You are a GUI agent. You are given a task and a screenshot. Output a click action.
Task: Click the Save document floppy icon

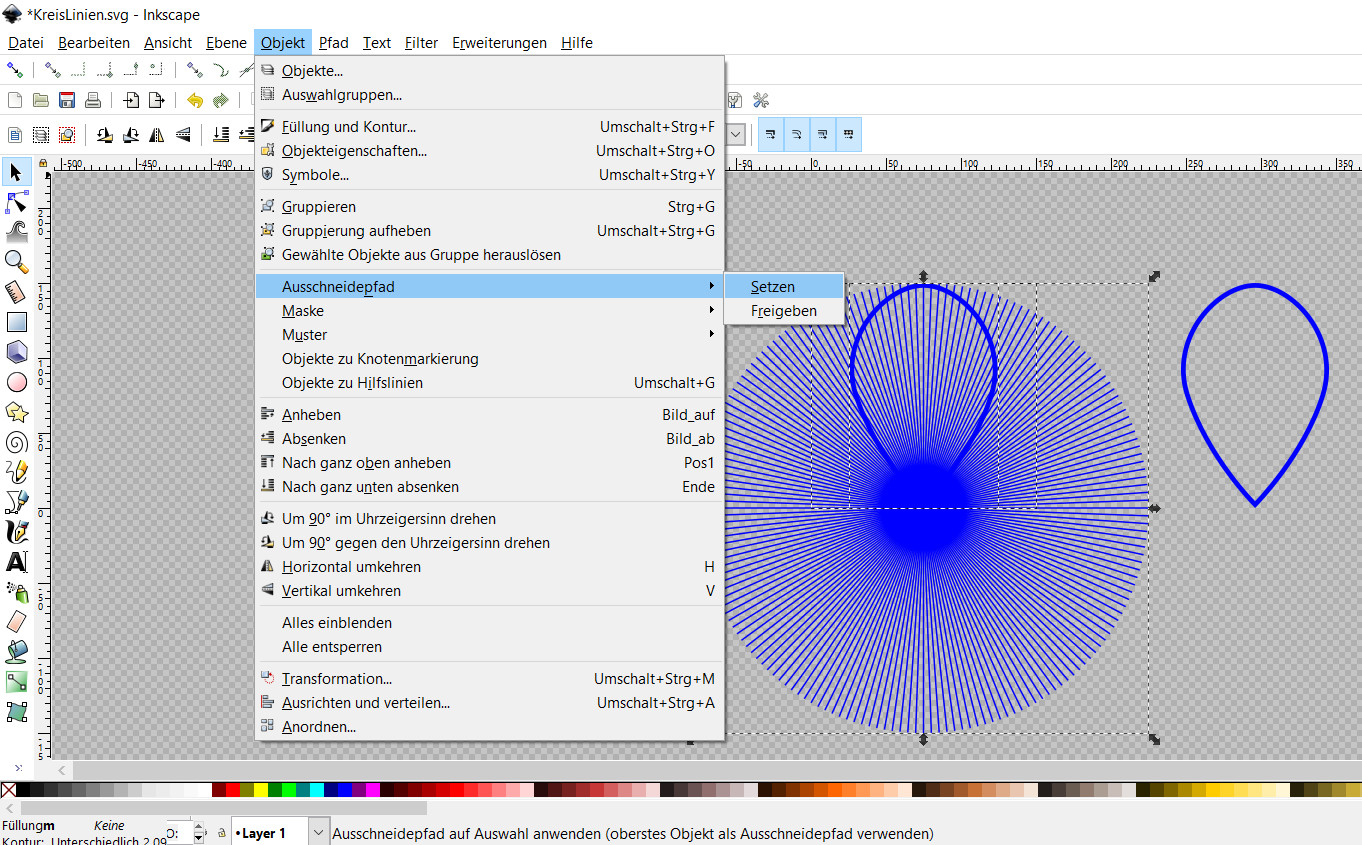(x=67, y=100)
